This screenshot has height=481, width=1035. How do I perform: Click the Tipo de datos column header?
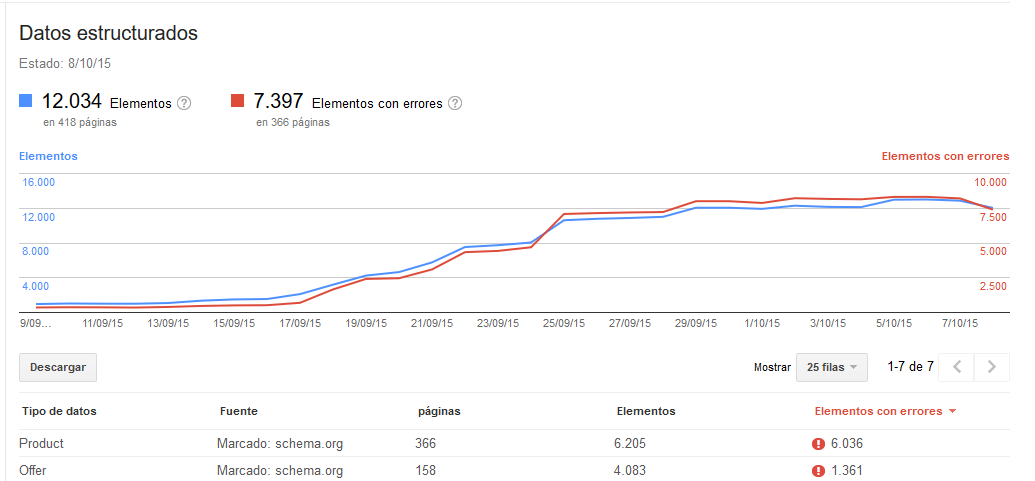(x=59, y=411)
